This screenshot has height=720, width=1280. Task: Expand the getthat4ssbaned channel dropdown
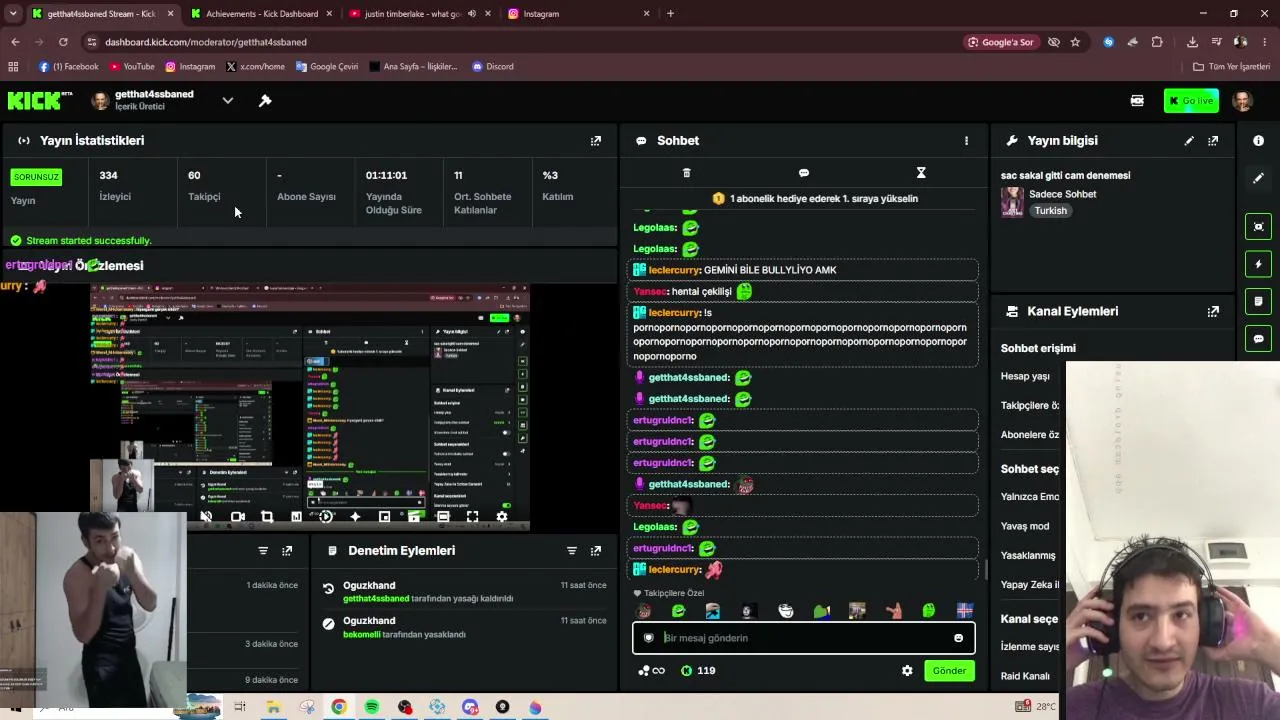228,100
